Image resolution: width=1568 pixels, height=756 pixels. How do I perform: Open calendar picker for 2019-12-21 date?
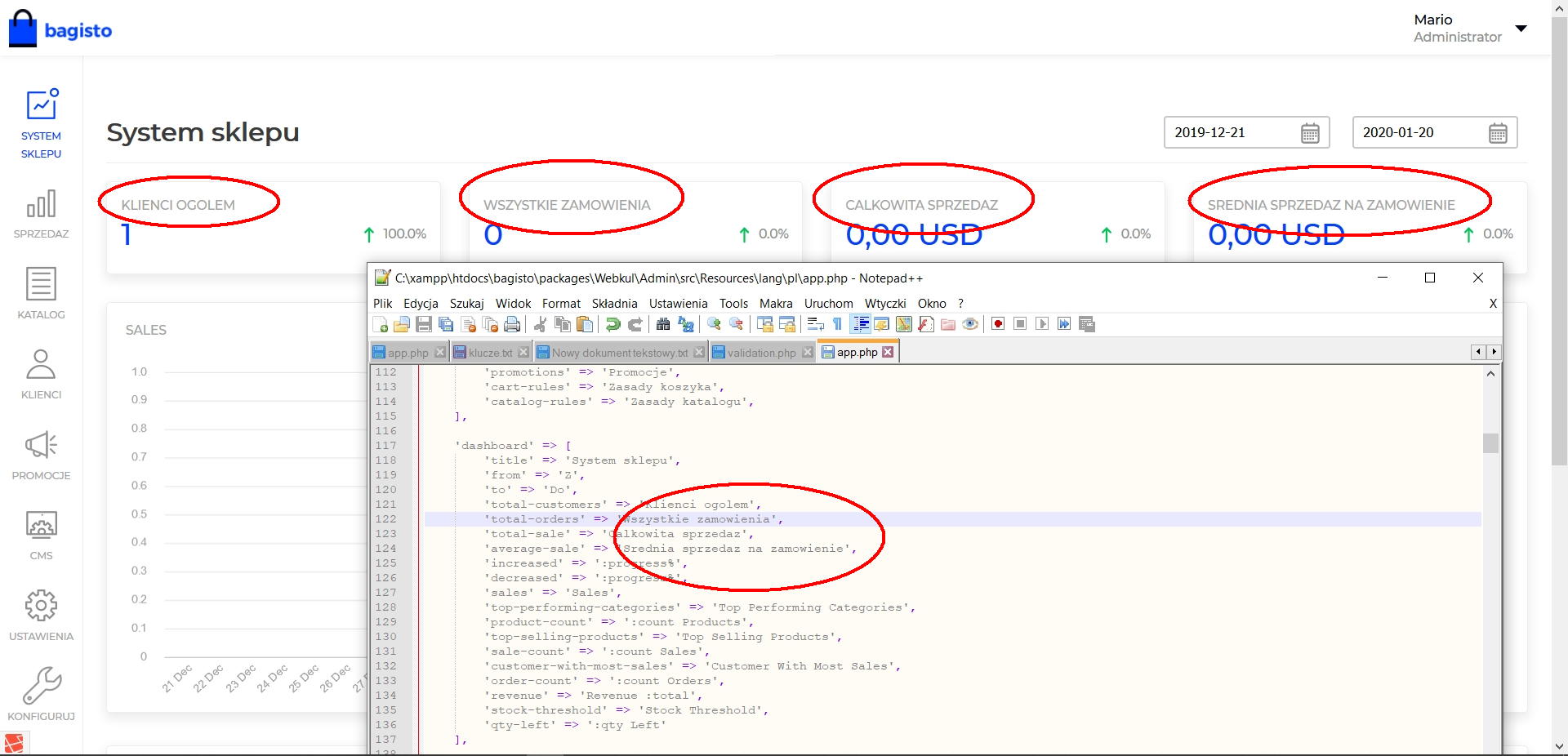click(x=1310, y=133)
